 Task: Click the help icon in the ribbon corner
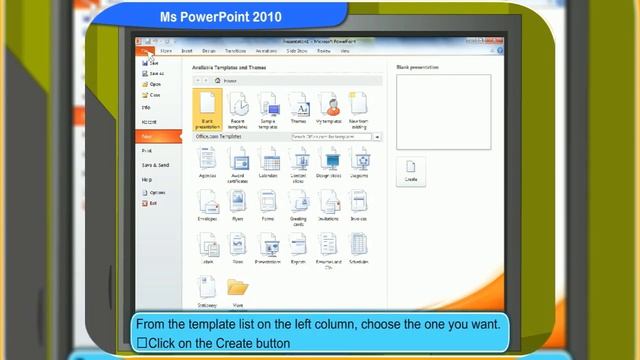(500, 51)
